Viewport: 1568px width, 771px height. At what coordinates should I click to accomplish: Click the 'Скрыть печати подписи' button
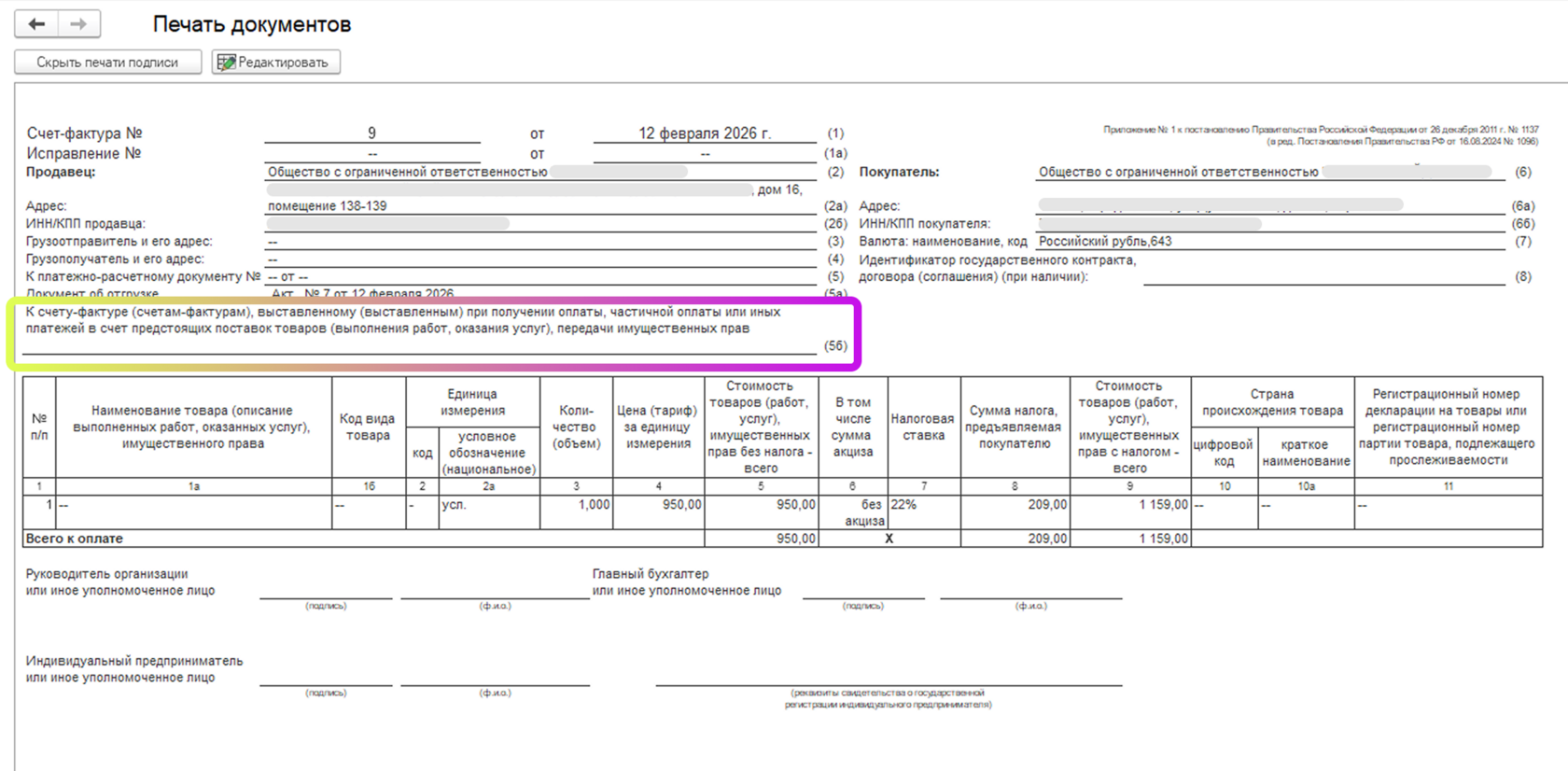pos(107,63)
